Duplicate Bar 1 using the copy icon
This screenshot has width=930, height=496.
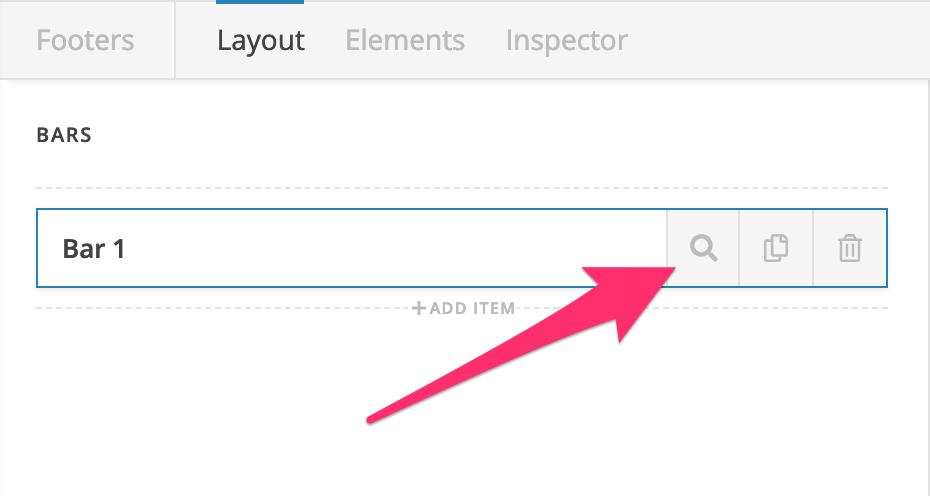coord(776,248)
